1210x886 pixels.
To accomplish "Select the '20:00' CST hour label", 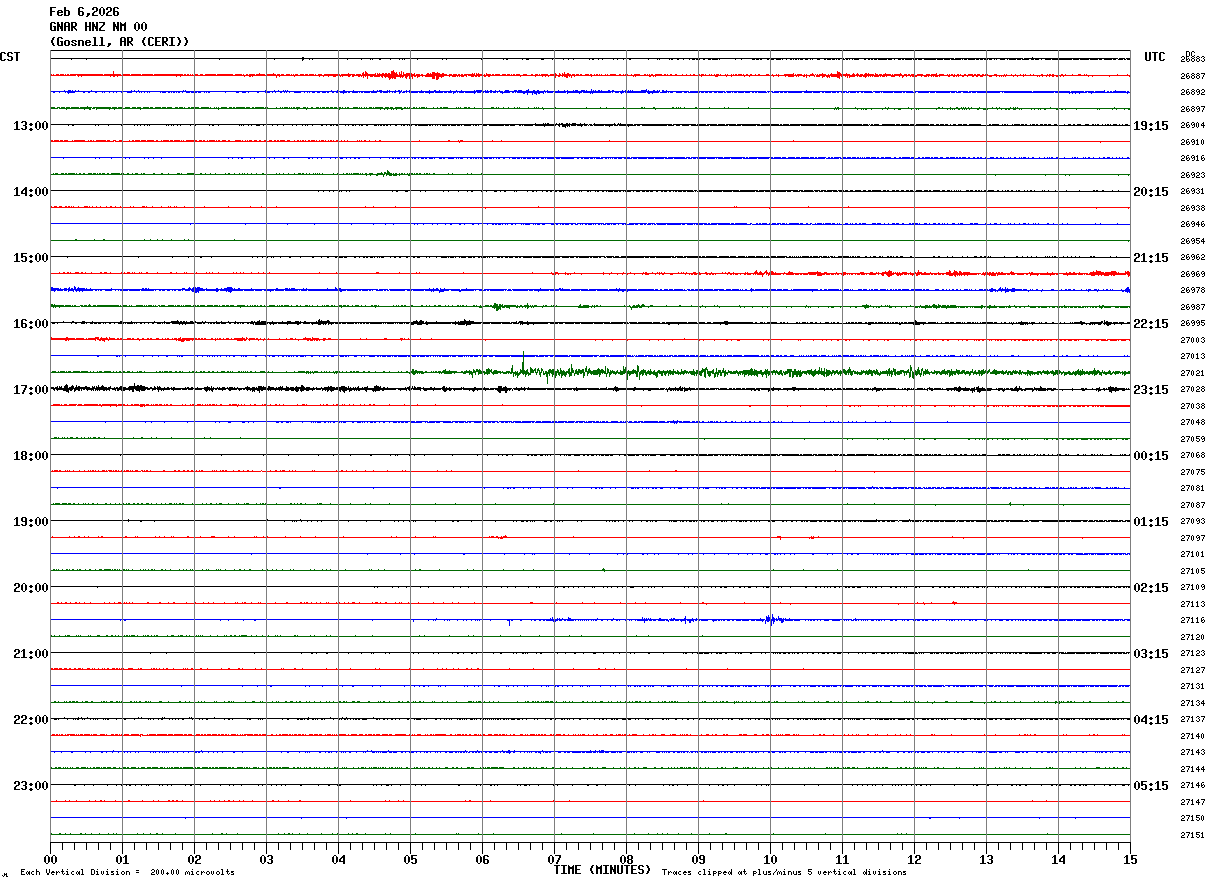I will [x=30, y=588].
